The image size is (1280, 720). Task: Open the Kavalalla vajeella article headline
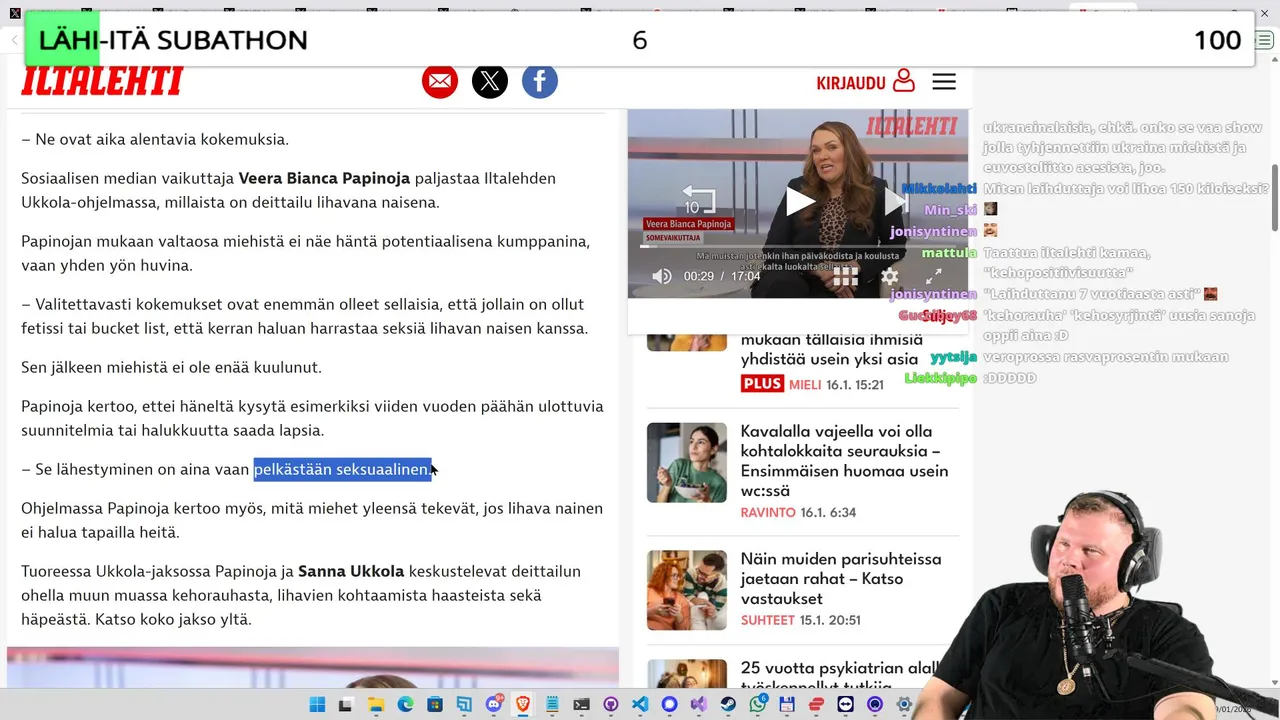(x=844, y=461)
